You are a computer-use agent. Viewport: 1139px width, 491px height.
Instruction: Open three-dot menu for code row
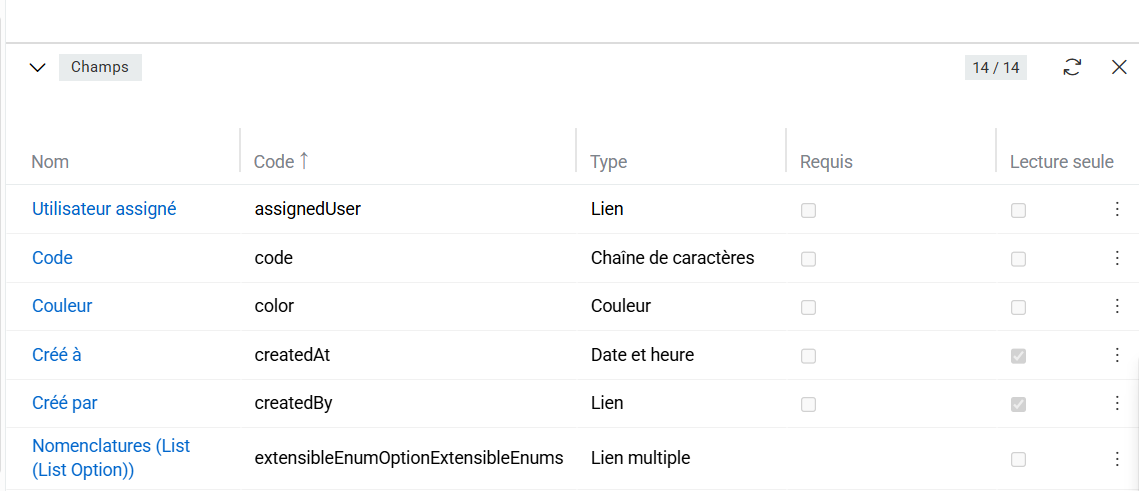click(1117, 258)
